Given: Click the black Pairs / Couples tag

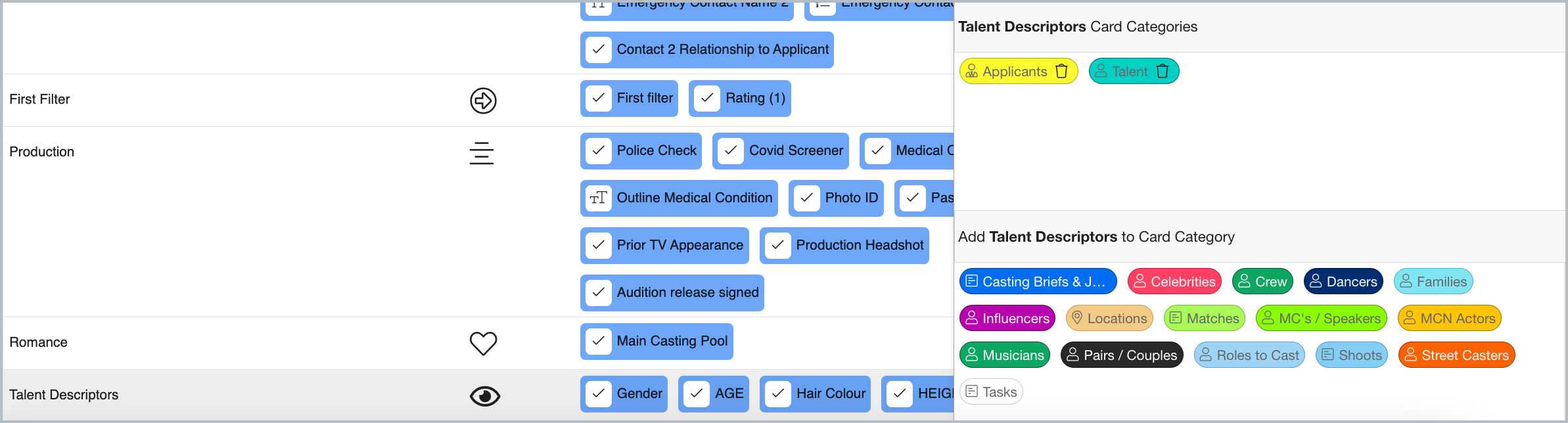Looking at the screenshot, I should (x=1122, y=355).
